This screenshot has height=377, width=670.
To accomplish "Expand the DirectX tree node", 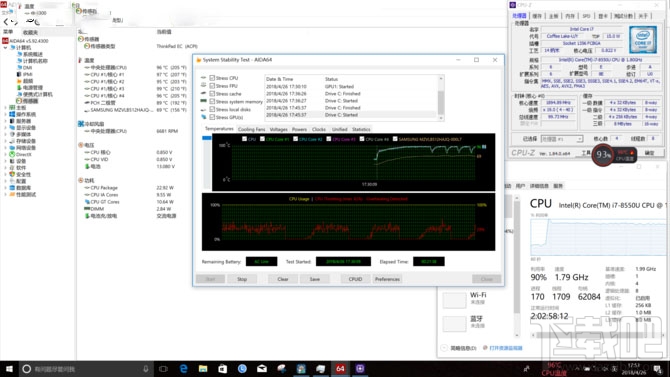I will (5, 154).
